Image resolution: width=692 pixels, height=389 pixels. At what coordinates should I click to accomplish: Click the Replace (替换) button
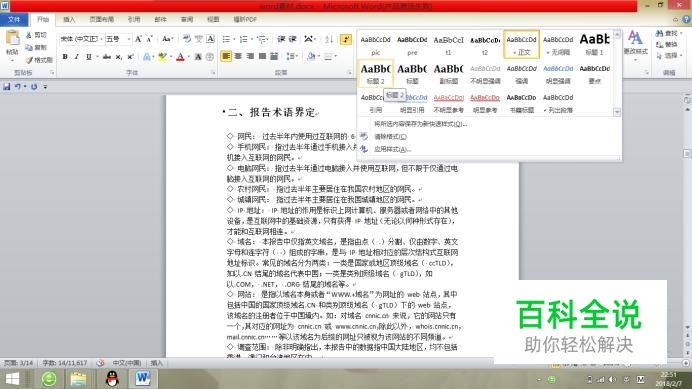coord(666,45)
